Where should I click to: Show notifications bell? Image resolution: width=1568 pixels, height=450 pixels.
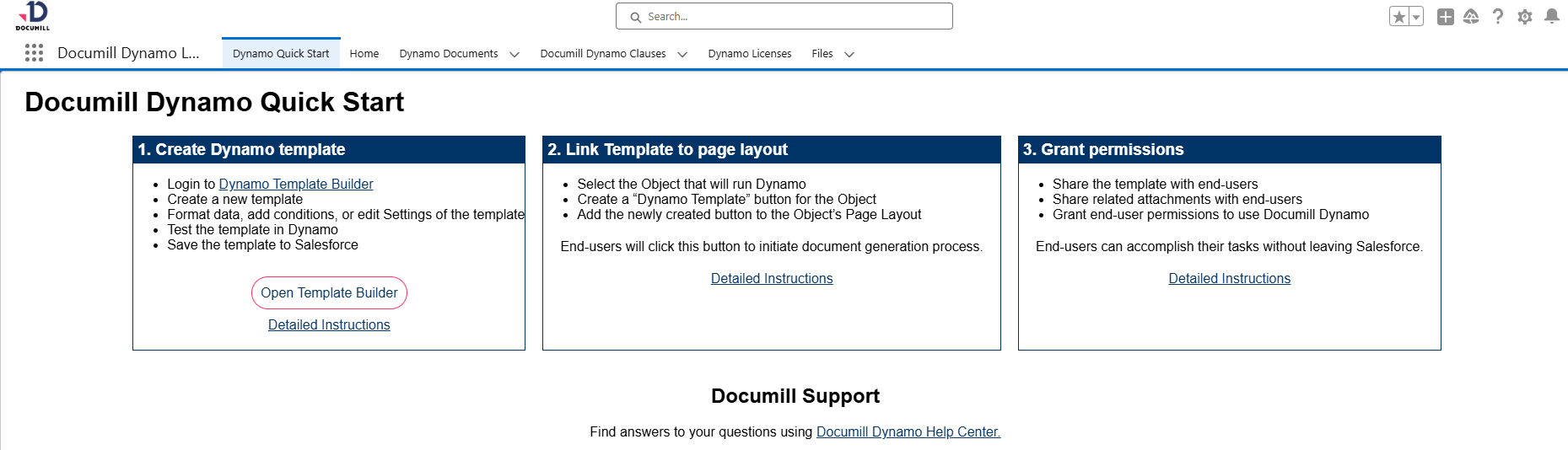click(x=1551, y=17)
